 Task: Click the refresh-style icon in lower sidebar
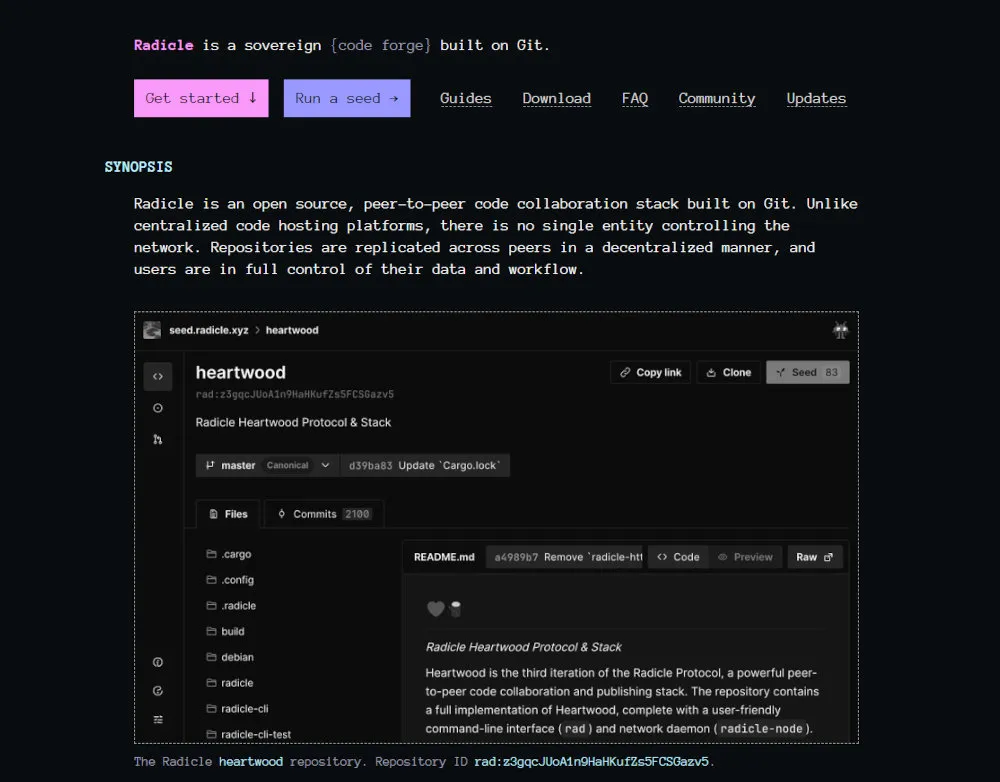[x=158, y=691]
